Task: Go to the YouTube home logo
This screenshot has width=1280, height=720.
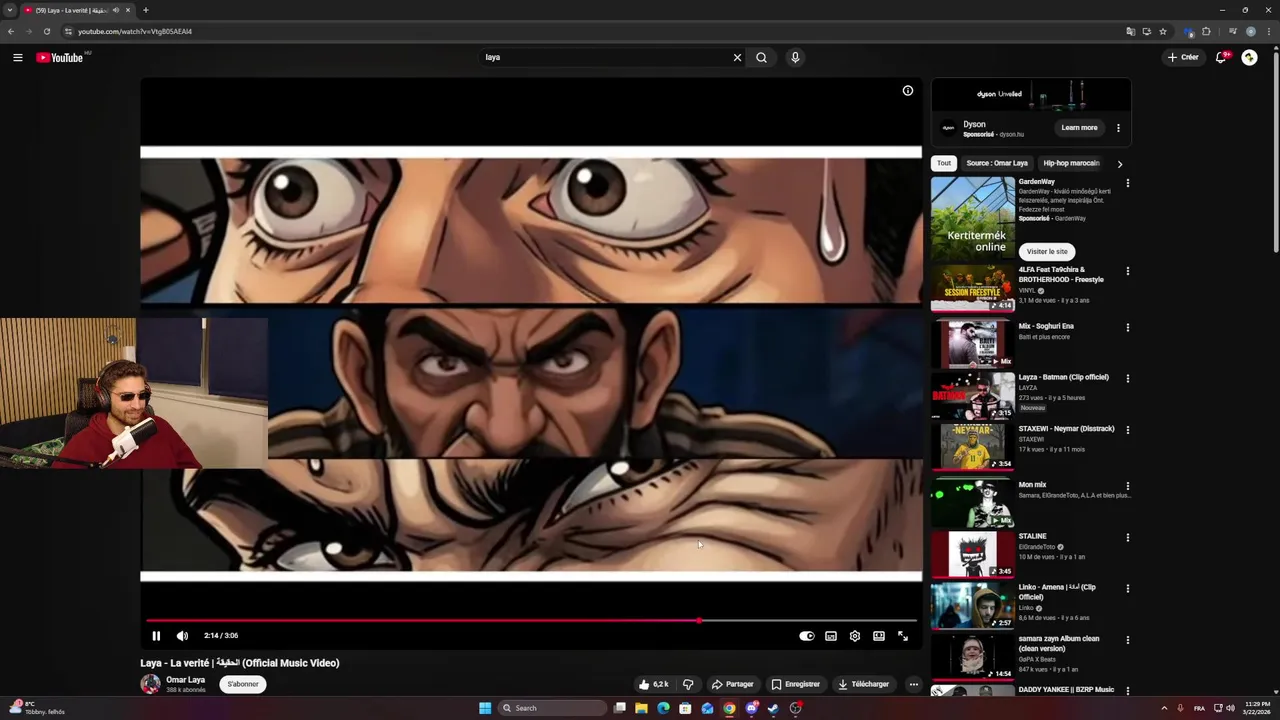Action: pyautogui.click(x=60, y=57)
